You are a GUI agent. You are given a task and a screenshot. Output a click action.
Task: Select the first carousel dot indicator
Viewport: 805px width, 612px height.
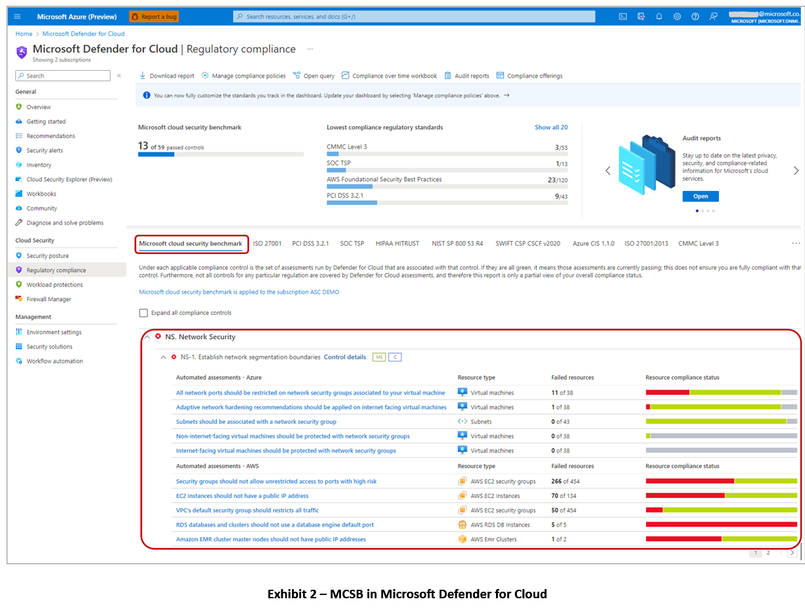tap(697, 211)
